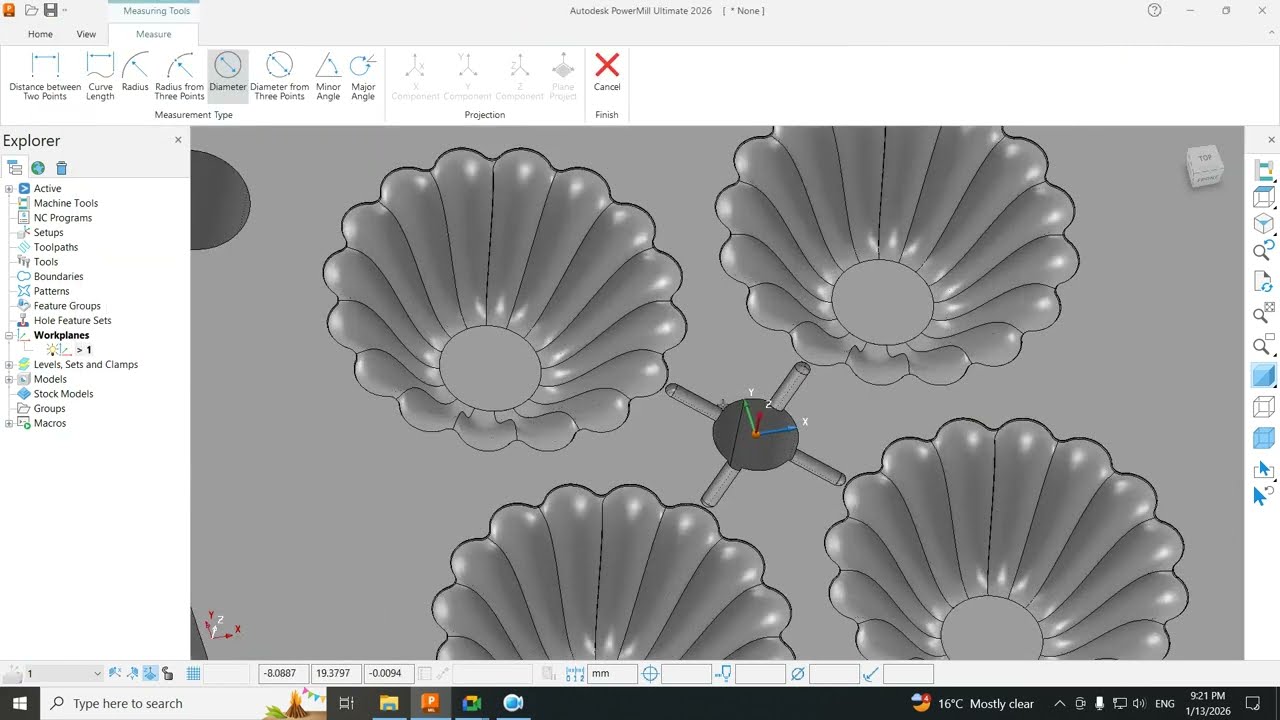Expand the Active tree node
The image size is (1280, 720).
click(9, 188)
